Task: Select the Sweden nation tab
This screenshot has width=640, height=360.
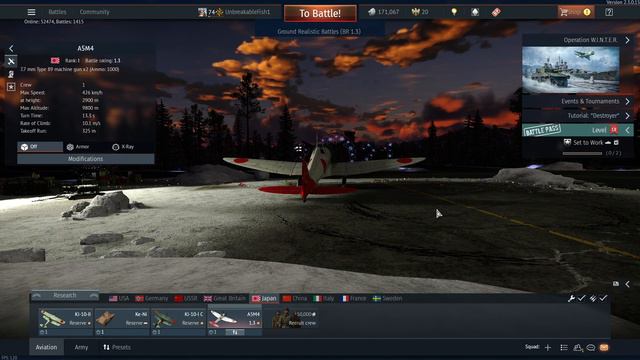Action: click(388, 298)
